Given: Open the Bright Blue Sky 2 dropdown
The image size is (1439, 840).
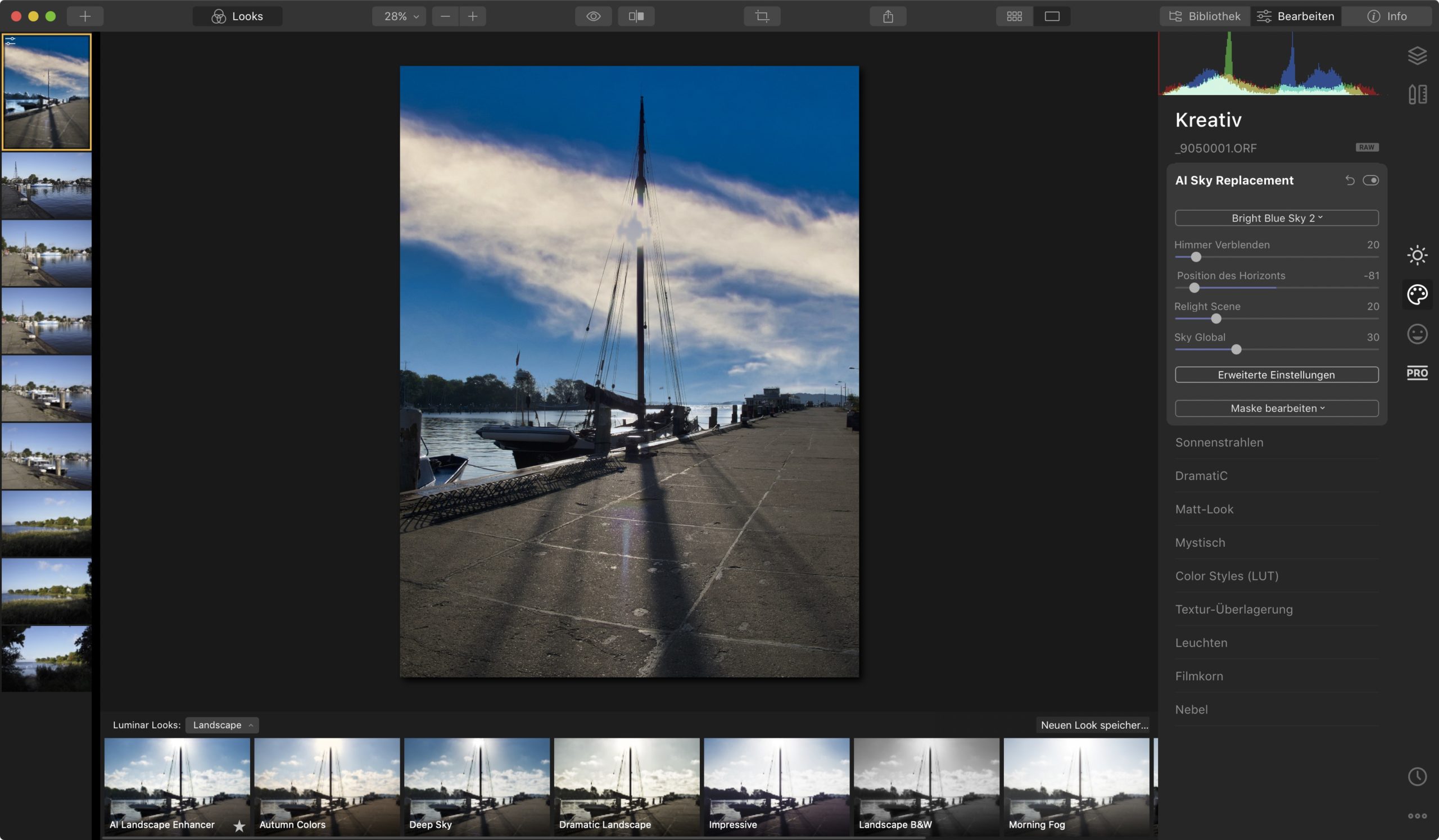Looking at the screenshot, I should 1277,218.
